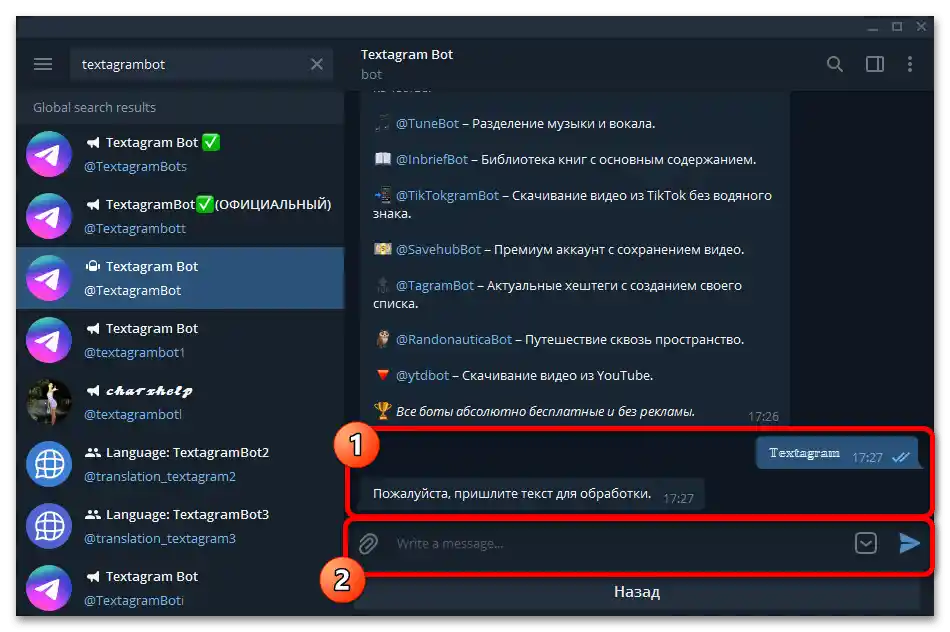Open Language: TextagramBot2 group result
Screen dimensions: 950x632
pyautogui.click(x=181, y=464)
